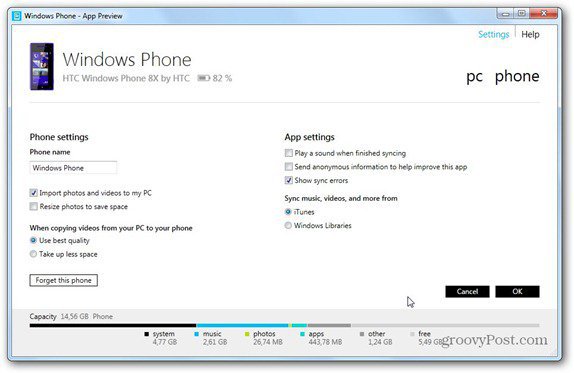Click the 'Windows Phone' large heading

click(x=127, y=60)
